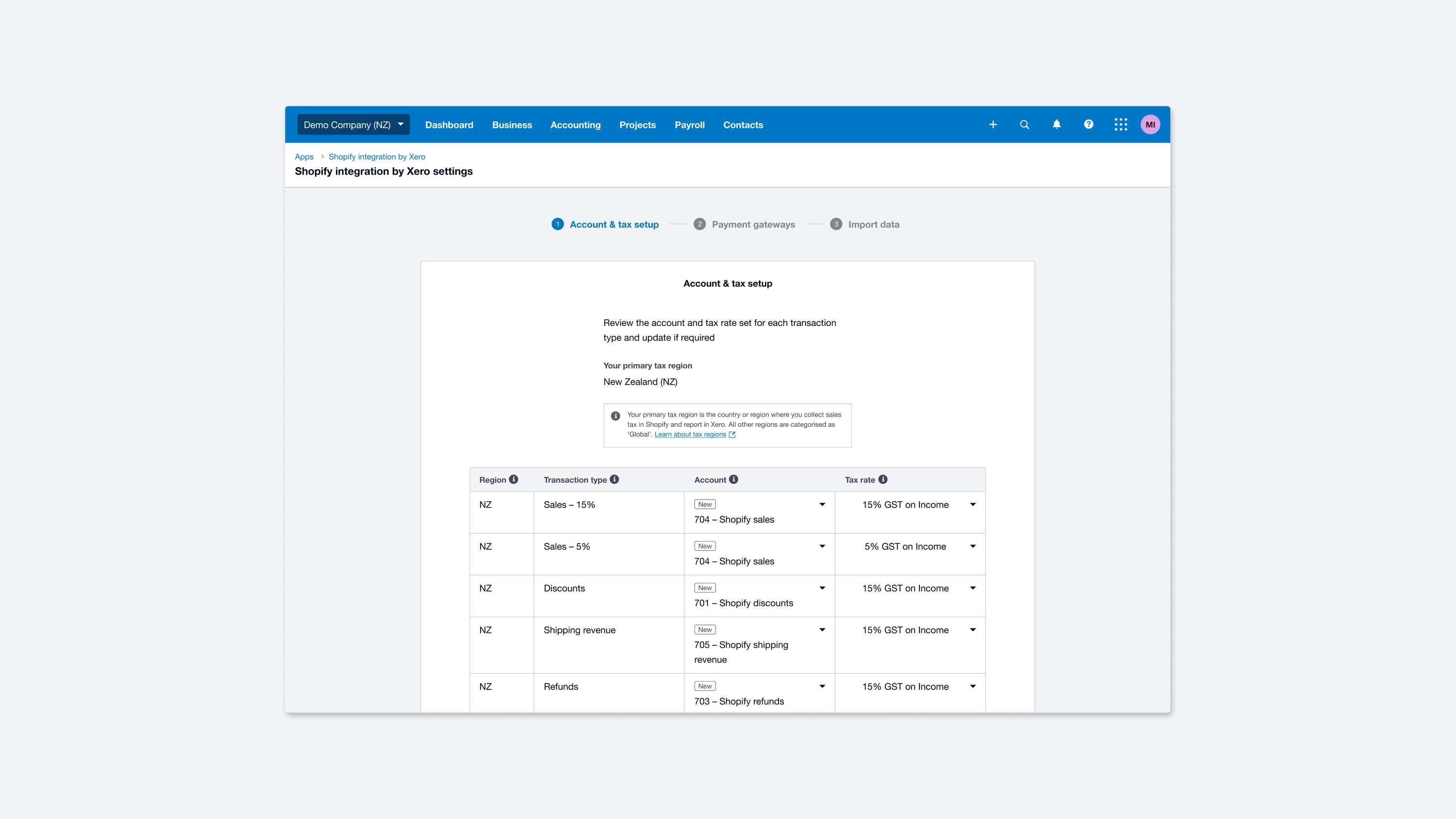Viewport: 1456px width, 819px height.
Task: Click the 701 – Shopify discounts account text
Action: [x=743, y=603]
